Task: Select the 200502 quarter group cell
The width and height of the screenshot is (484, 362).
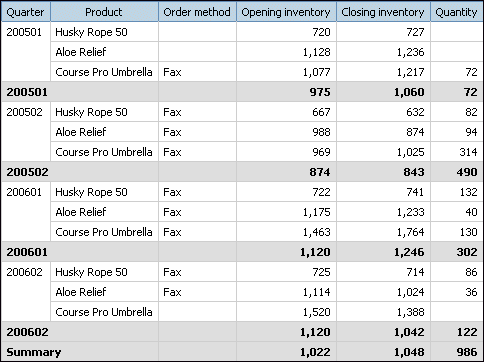Action: pyautogui.click(x=26, y=132)
